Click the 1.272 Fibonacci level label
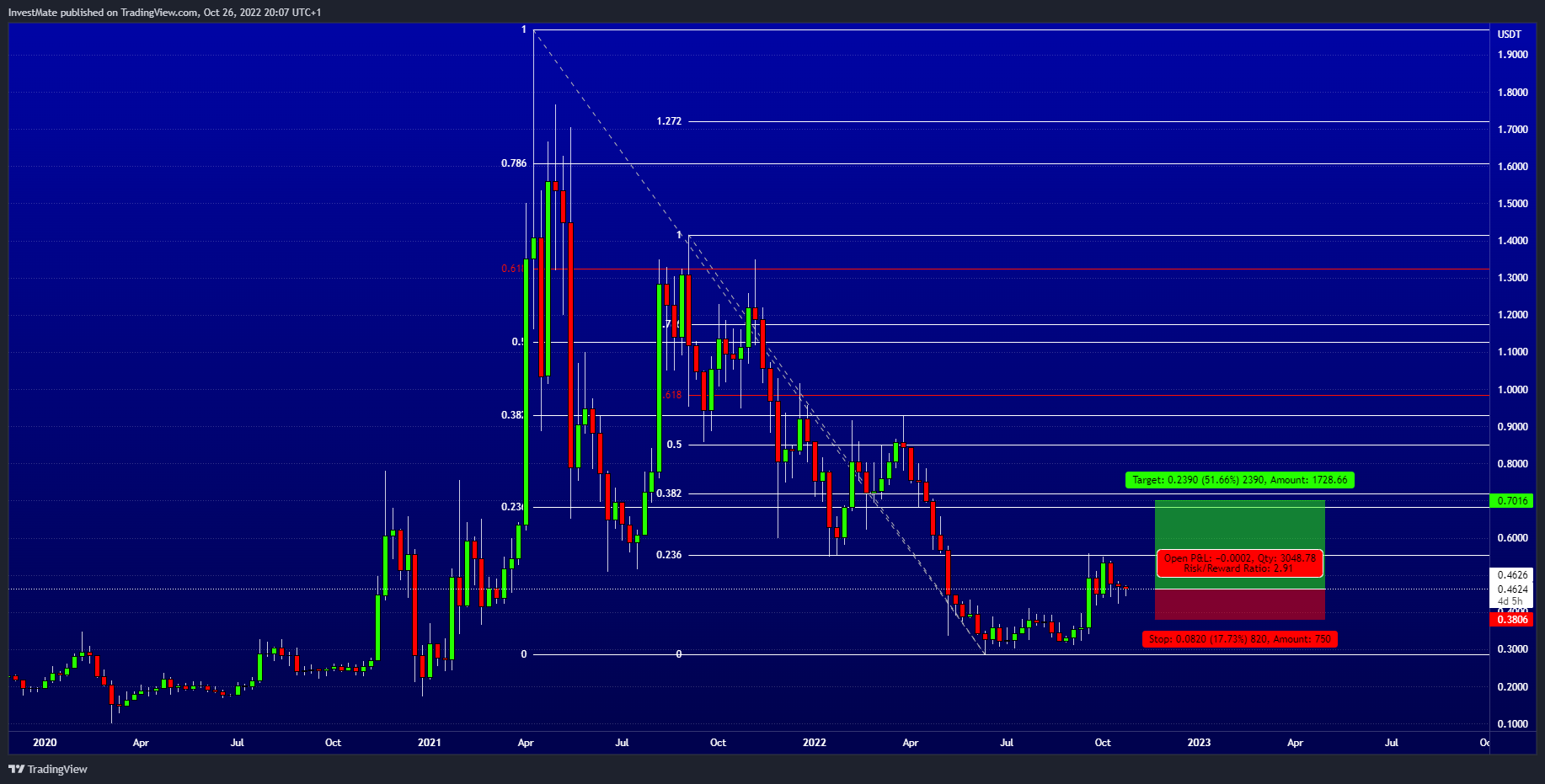This screenshot has height=784, width=1545. tap(669, 121)
